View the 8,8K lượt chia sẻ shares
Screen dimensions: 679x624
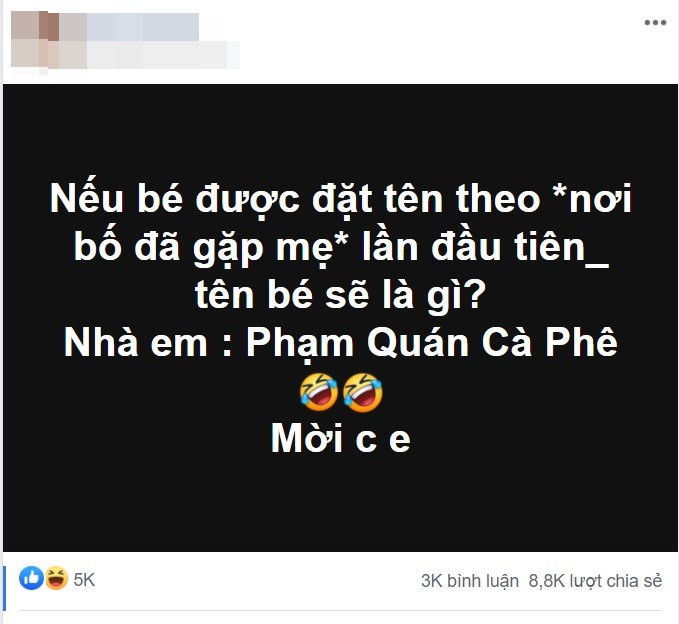[x=595, y=581]
